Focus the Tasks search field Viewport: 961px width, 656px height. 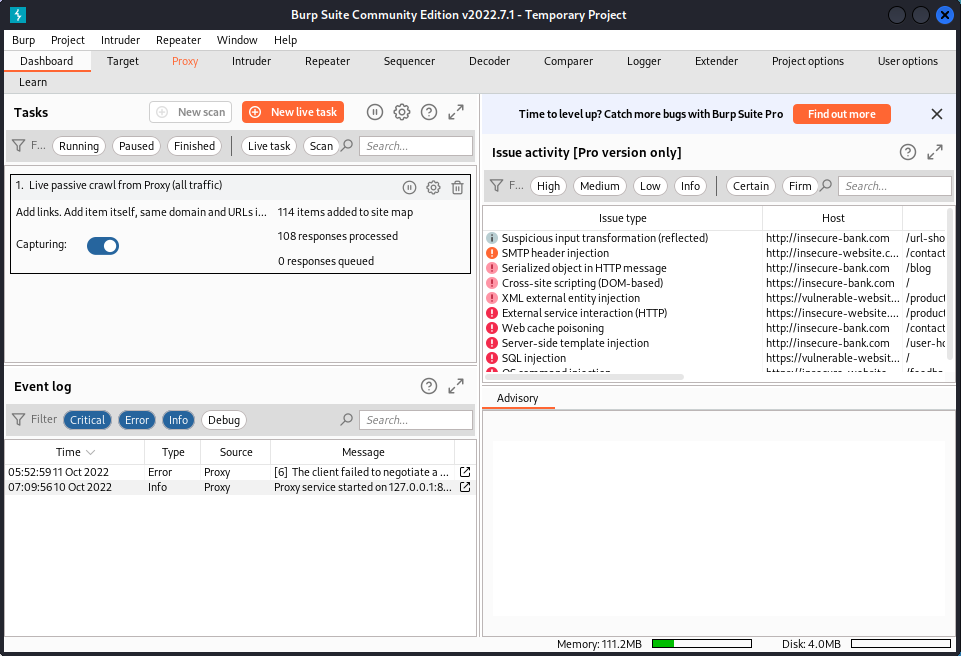click(416, 146)
